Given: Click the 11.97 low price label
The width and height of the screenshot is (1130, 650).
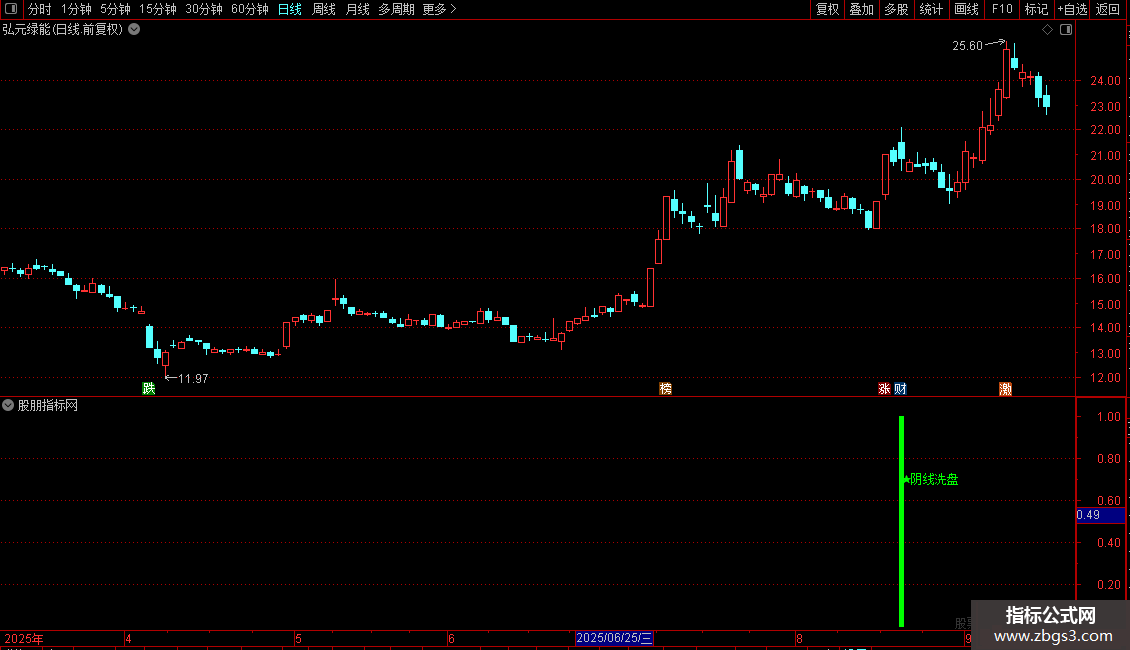Looking at the screenshot, I should click(x=193, y=378).
